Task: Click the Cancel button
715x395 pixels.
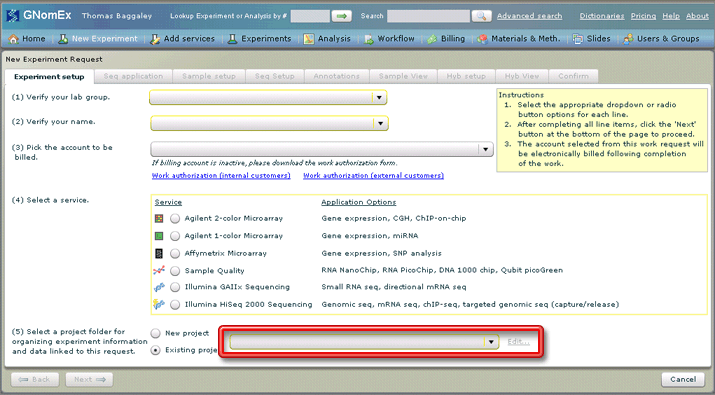Action: pyautogui.click(x=683, y=379)
